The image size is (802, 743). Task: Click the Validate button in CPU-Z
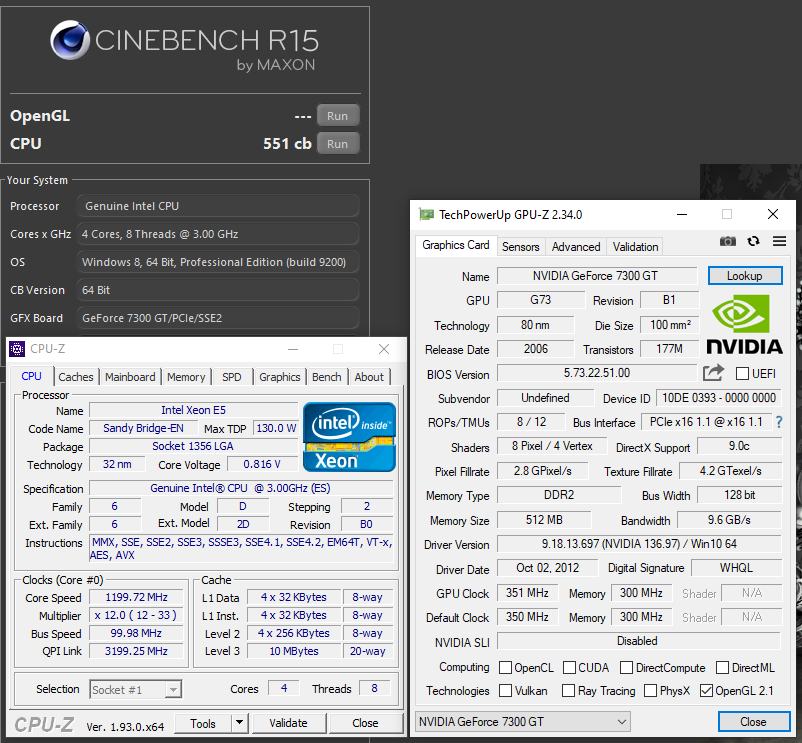click(x=288, y=723)
